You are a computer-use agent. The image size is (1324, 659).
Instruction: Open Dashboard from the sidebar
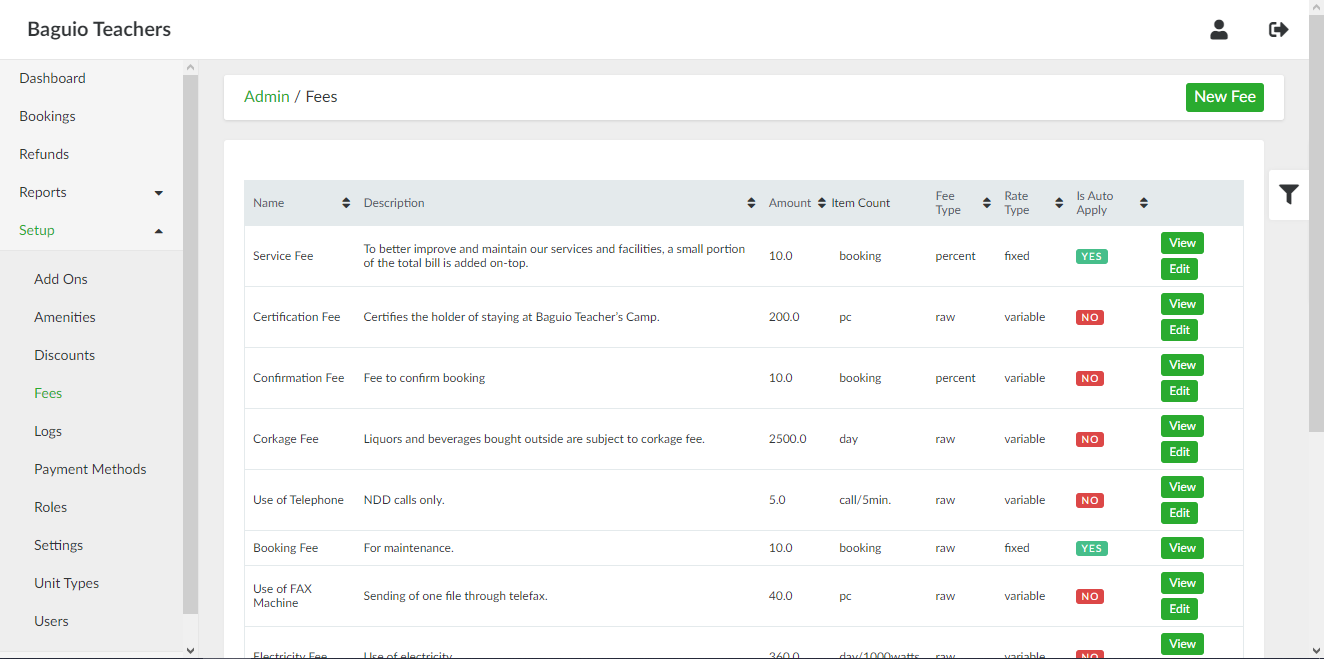[52, 78]
